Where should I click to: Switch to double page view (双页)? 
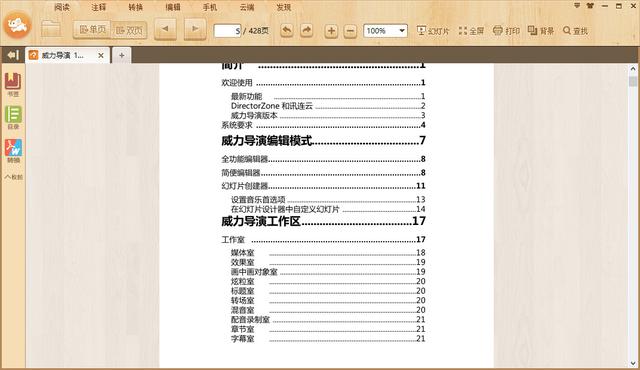pos(129,30)
